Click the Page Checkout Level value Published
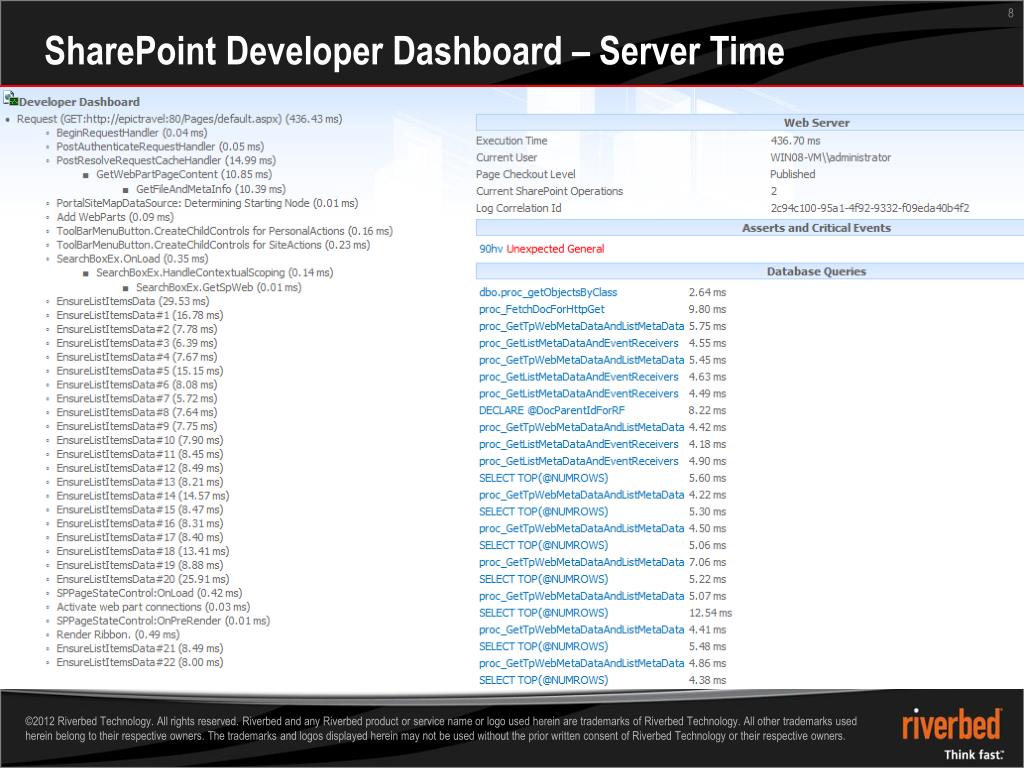 [793, 174]
